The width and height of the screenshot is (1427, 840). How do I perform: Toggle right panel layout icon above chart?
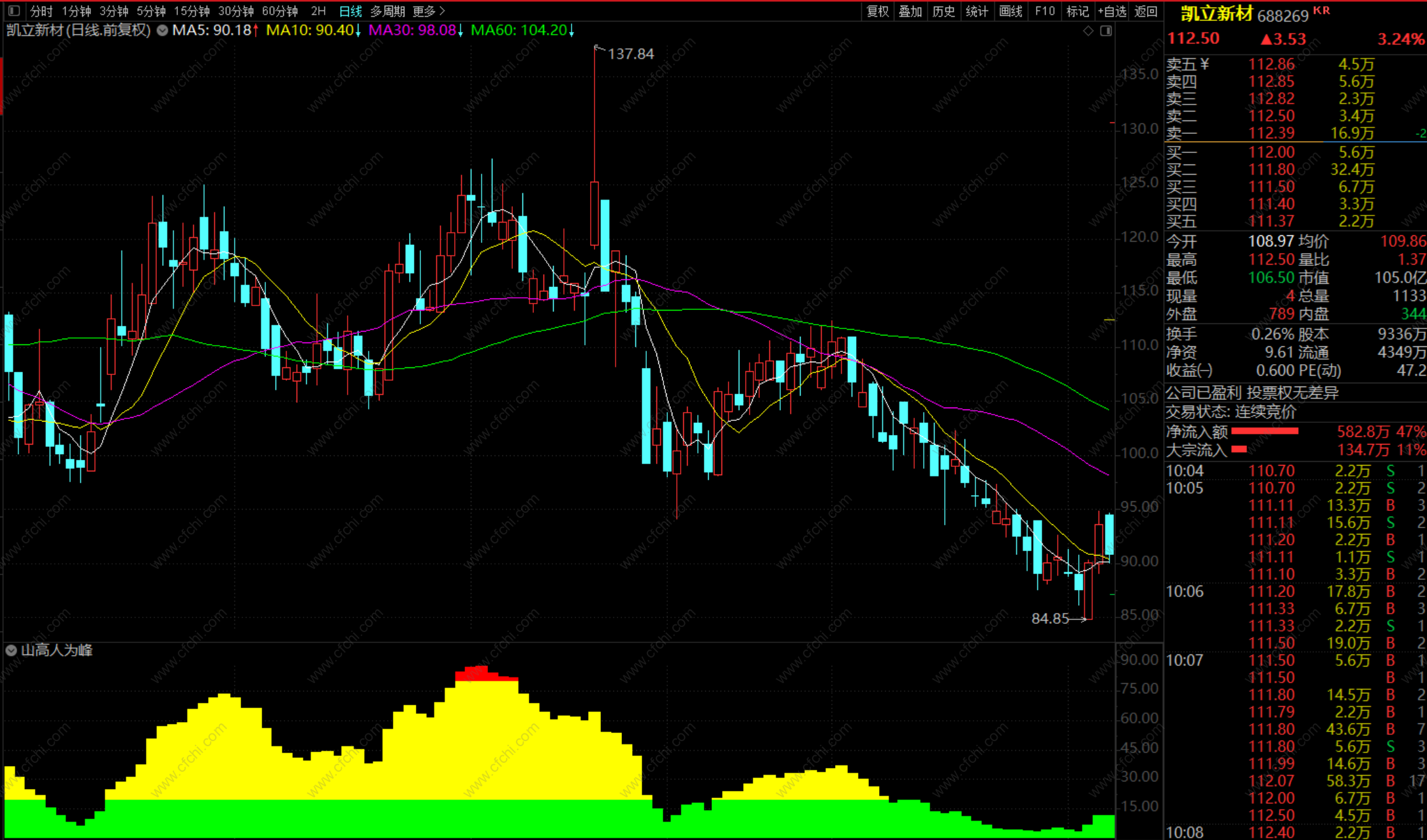point(1106,31)
